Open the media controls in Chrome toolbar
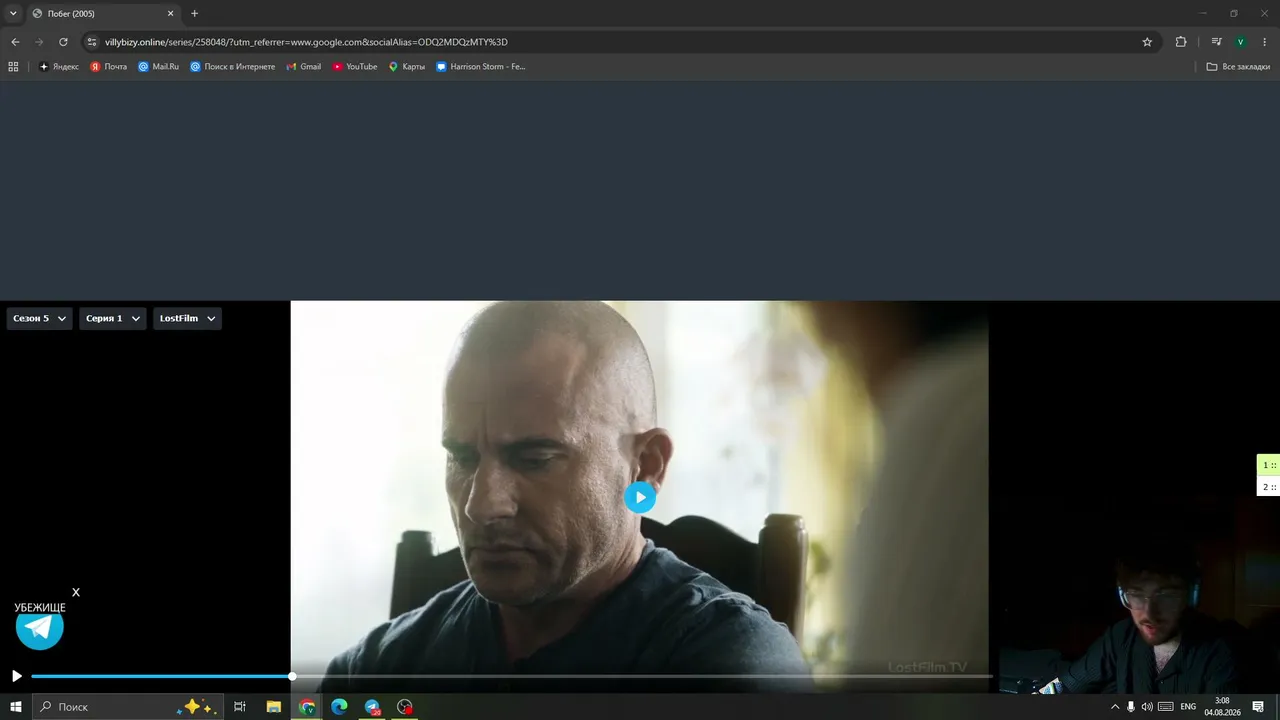The width and height of the screenshot is (1280, 720). point(1216,42)
